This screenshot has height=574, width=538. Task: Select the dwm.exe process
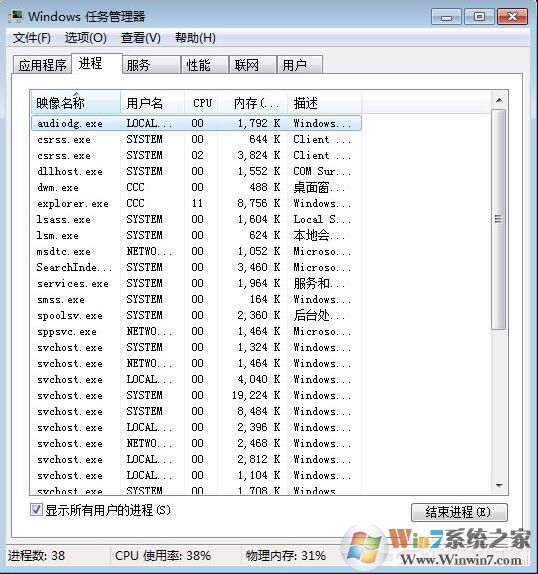[196, 187]
